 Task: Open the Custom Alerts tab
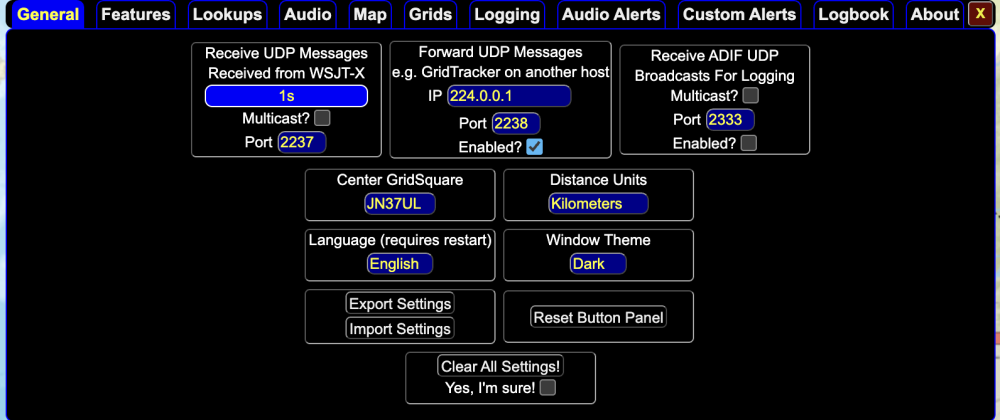point(740,15)
